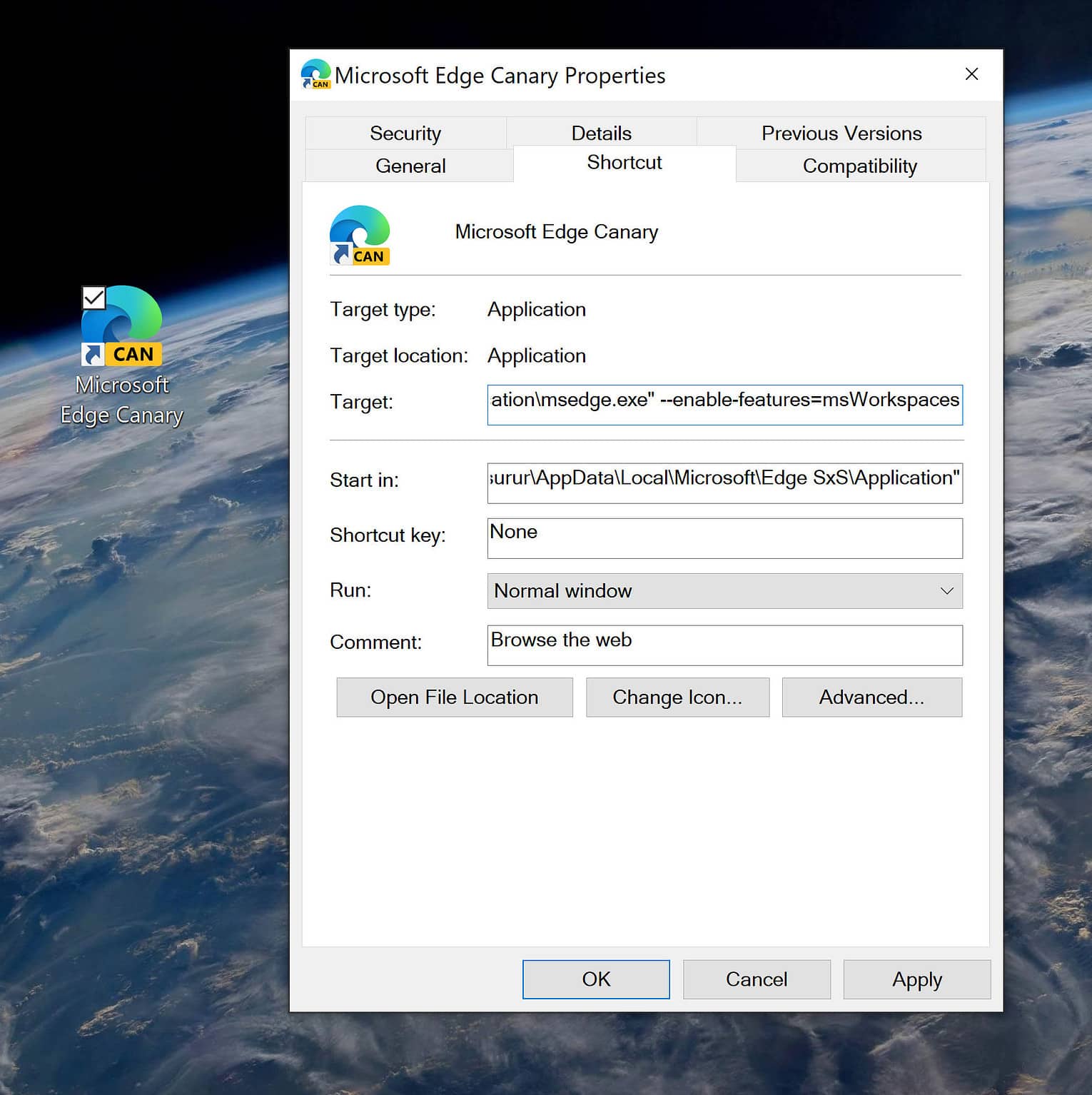Switch to the General tab

click(410, 166)
